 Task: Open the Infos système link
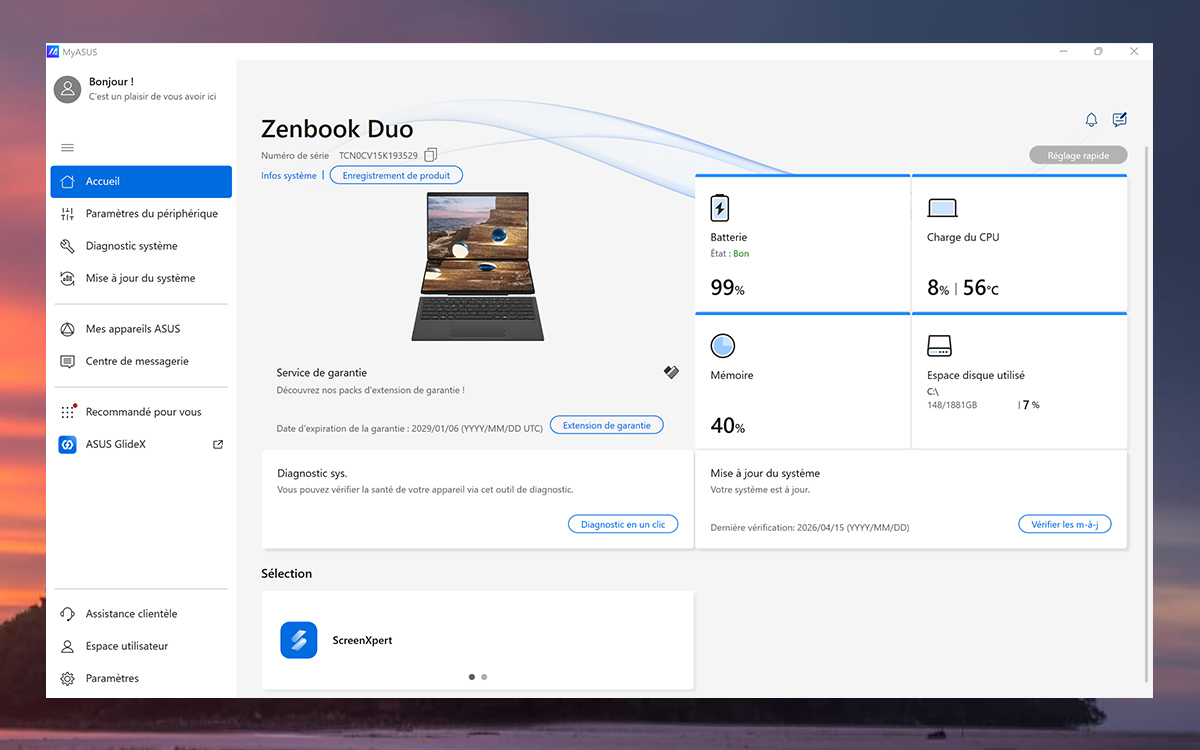click(x=288, y=175)
